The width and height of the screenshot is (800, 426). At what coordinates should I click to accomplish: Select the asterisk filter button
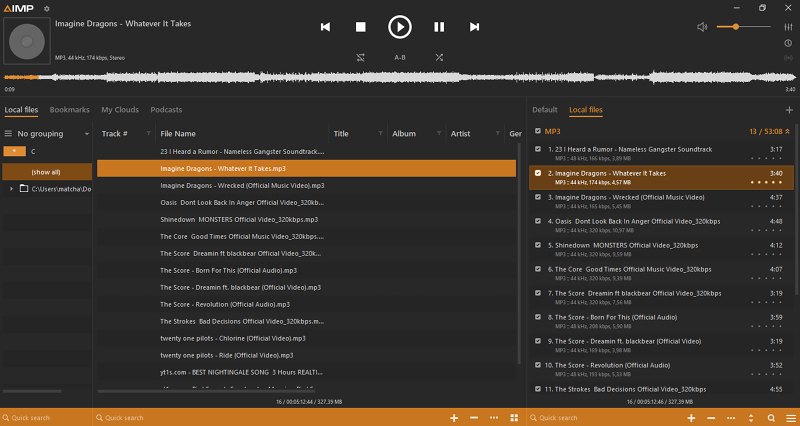pos(14,152)
